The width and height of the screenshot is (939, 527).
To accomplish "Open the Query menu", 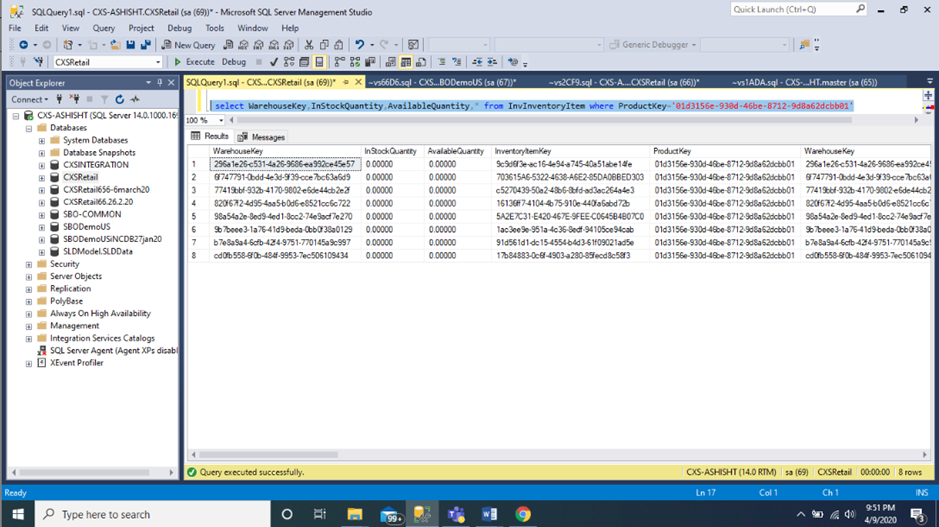I will pyautogui.click(x=104, y=28).
